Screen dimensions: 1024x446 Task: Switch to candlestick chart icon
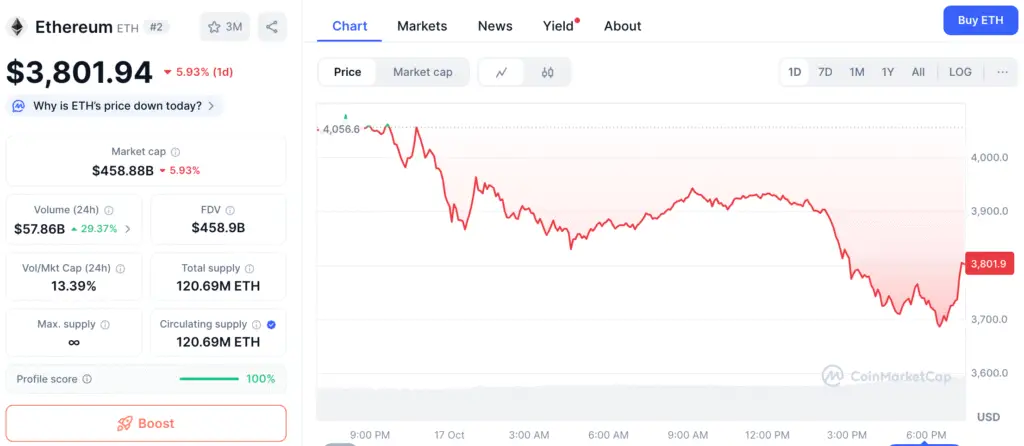[x=547, y=72]
